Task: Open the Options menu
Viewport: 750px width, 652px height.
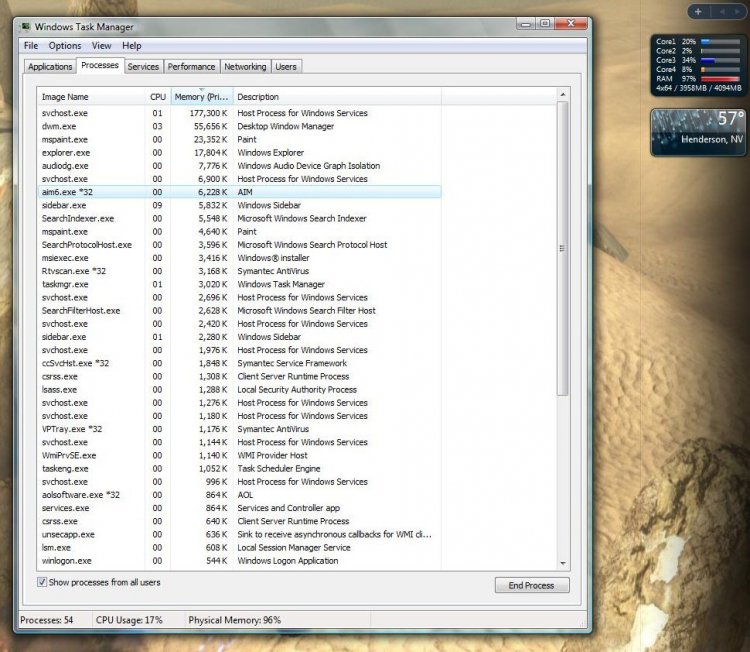Action: pyautogui.click(x=65, y=46)
